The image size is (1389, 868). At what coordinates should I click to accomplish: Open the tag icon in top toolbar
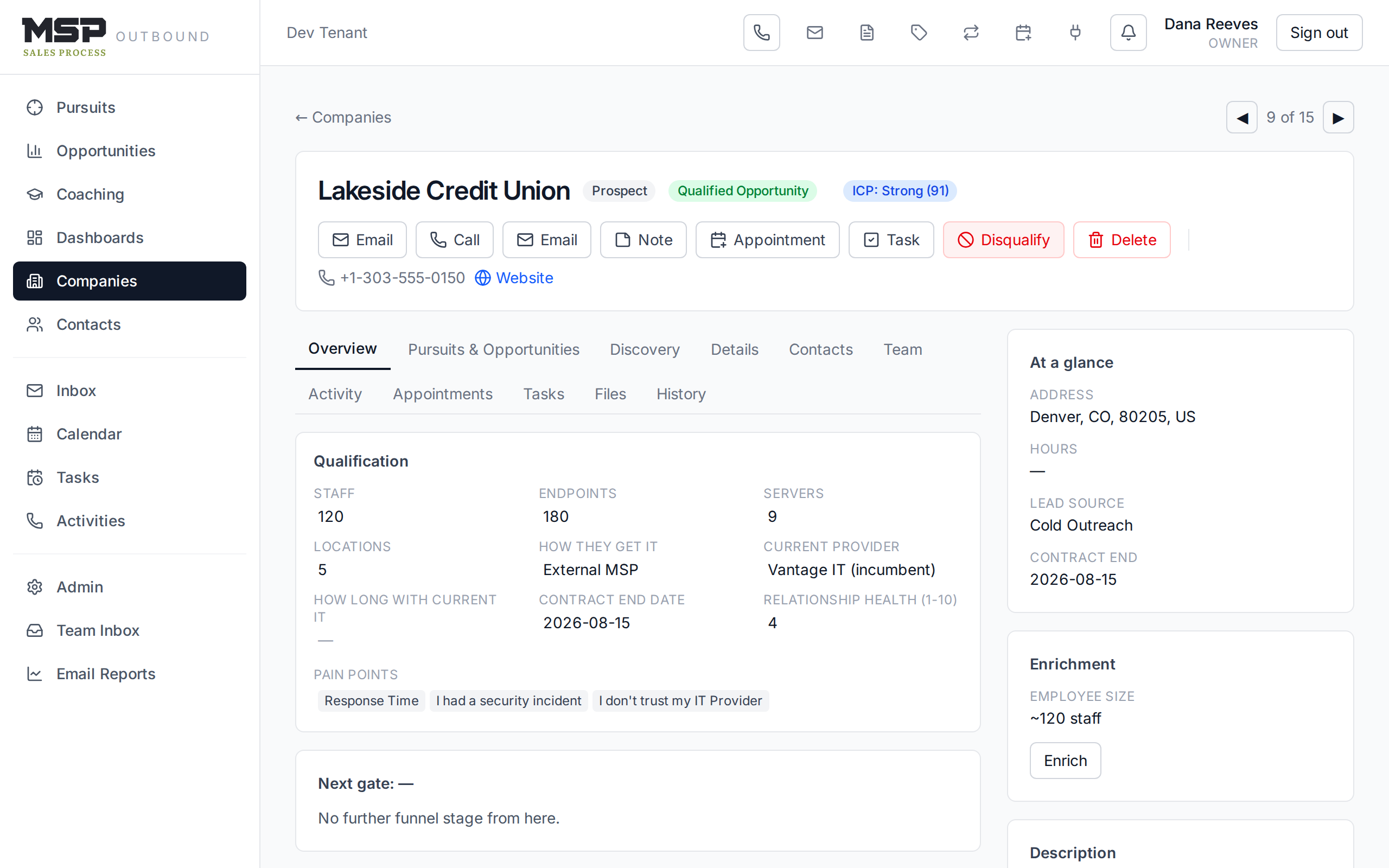(919, 33)
